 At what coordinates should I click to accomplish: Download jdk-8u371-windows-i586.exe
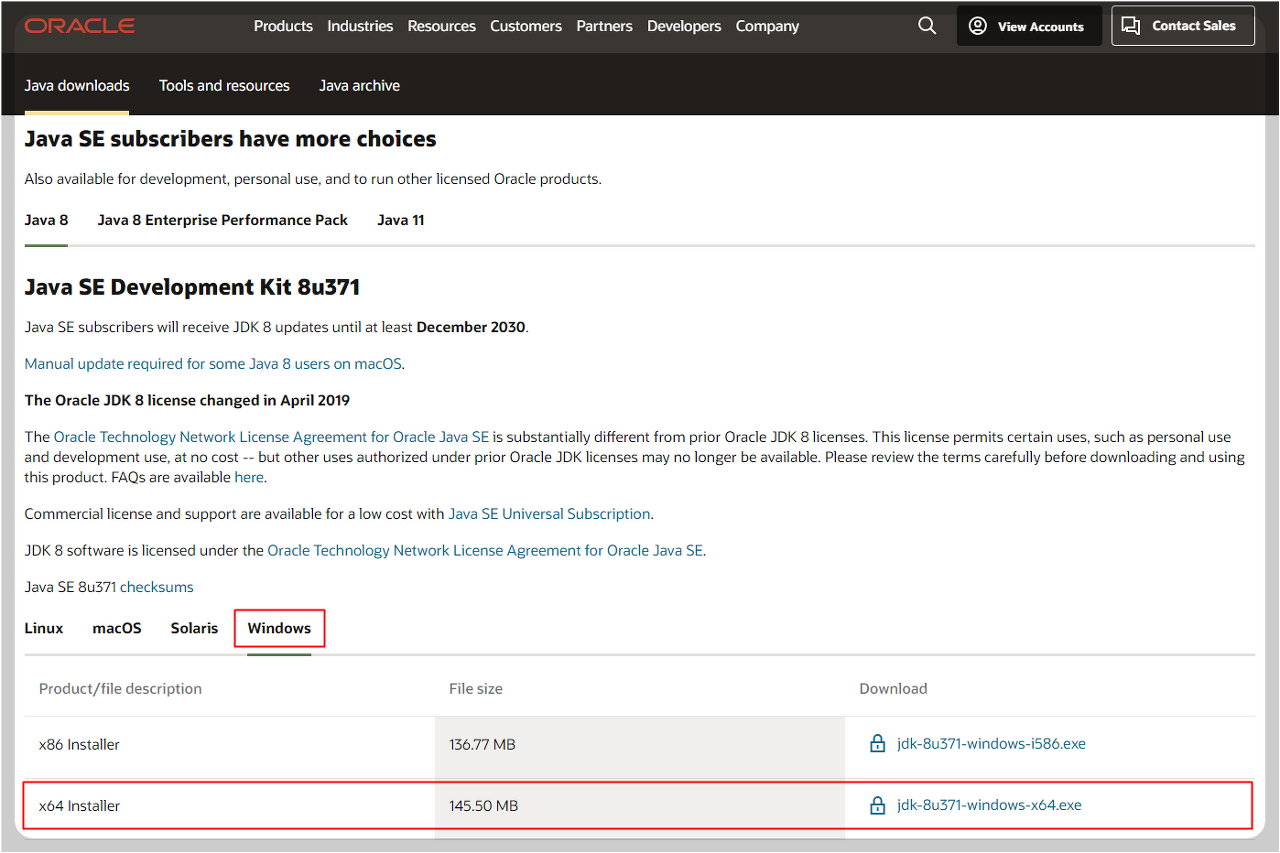(991, 744)
